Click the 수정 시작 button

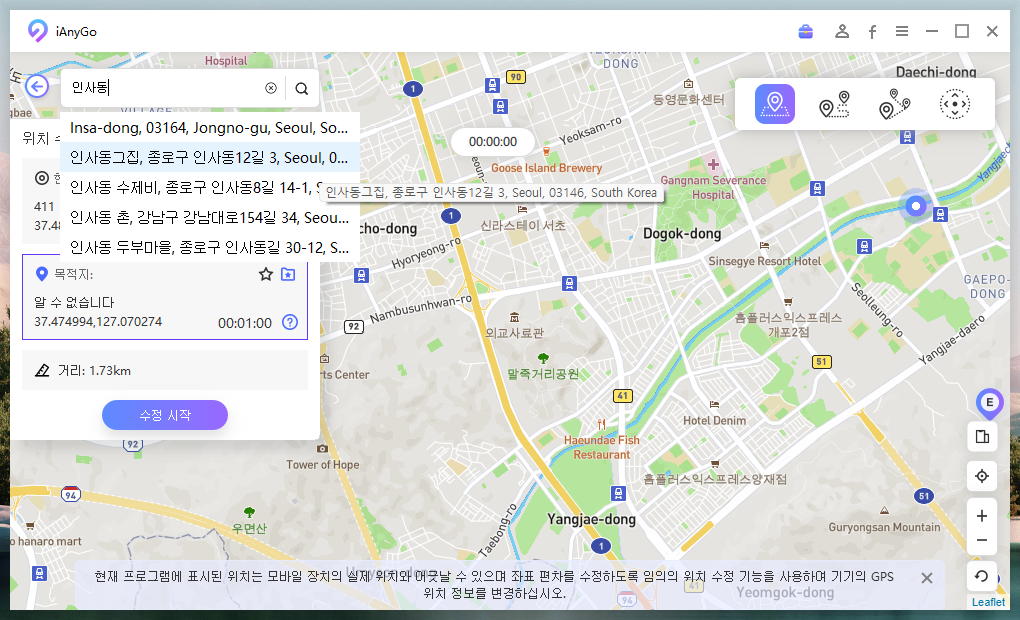pos(165,415)
